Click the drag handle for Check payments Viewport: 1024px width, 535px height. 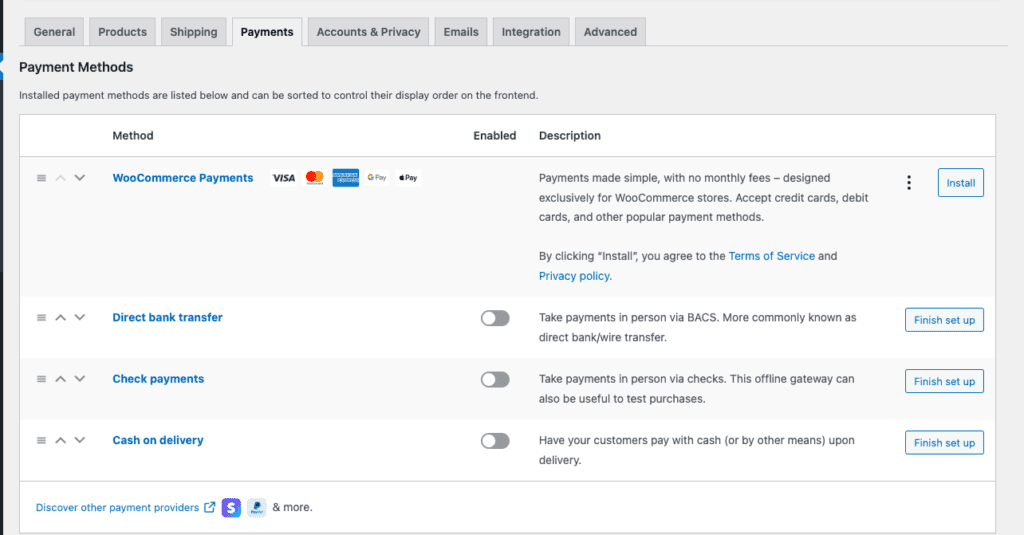pos(41,379)
